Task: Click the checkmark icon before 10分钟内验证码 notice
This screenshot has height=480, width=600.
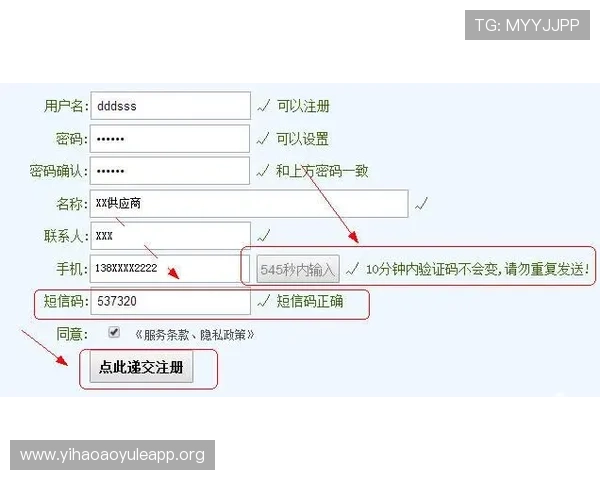Action: pyautogui.click(x=352, y=269)
